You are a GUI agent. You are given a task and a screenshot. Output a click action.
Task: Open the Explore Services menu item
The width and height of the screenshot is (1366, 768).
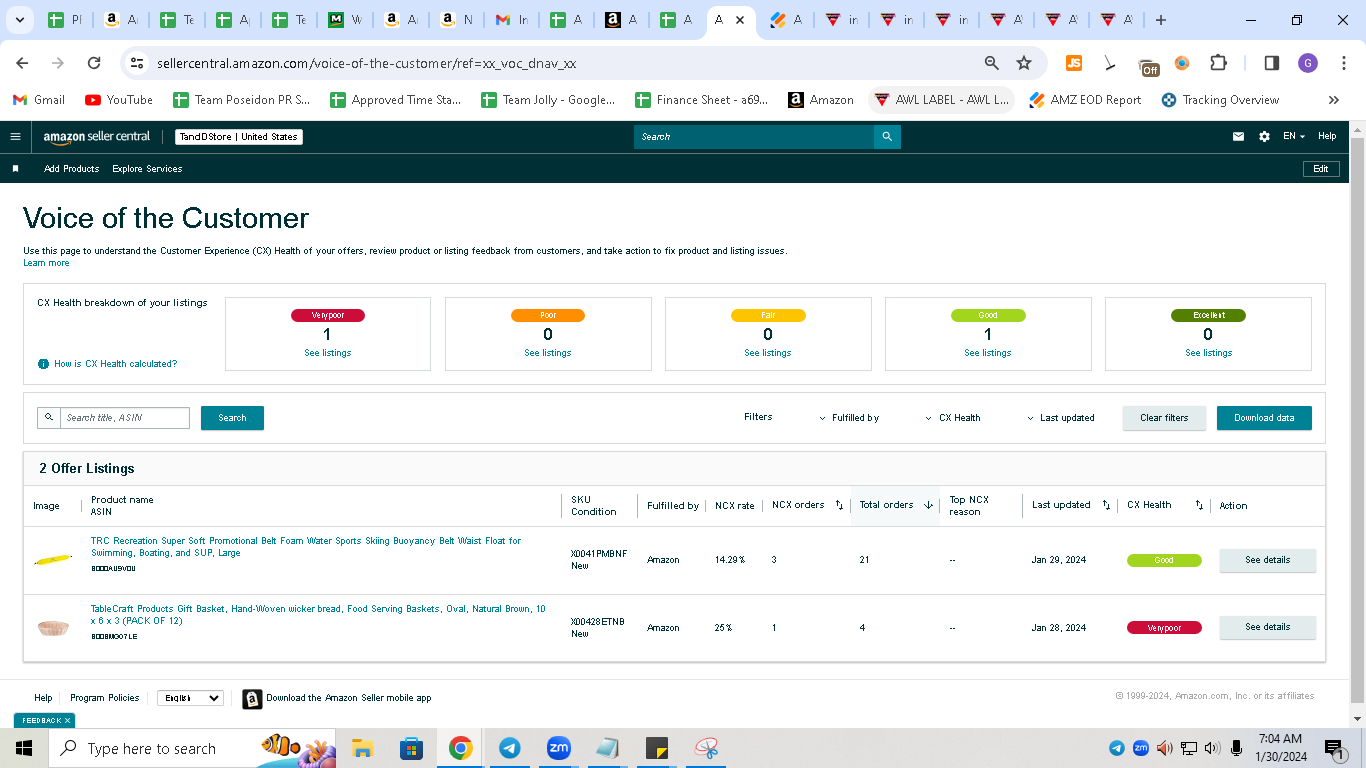(147, 169)
